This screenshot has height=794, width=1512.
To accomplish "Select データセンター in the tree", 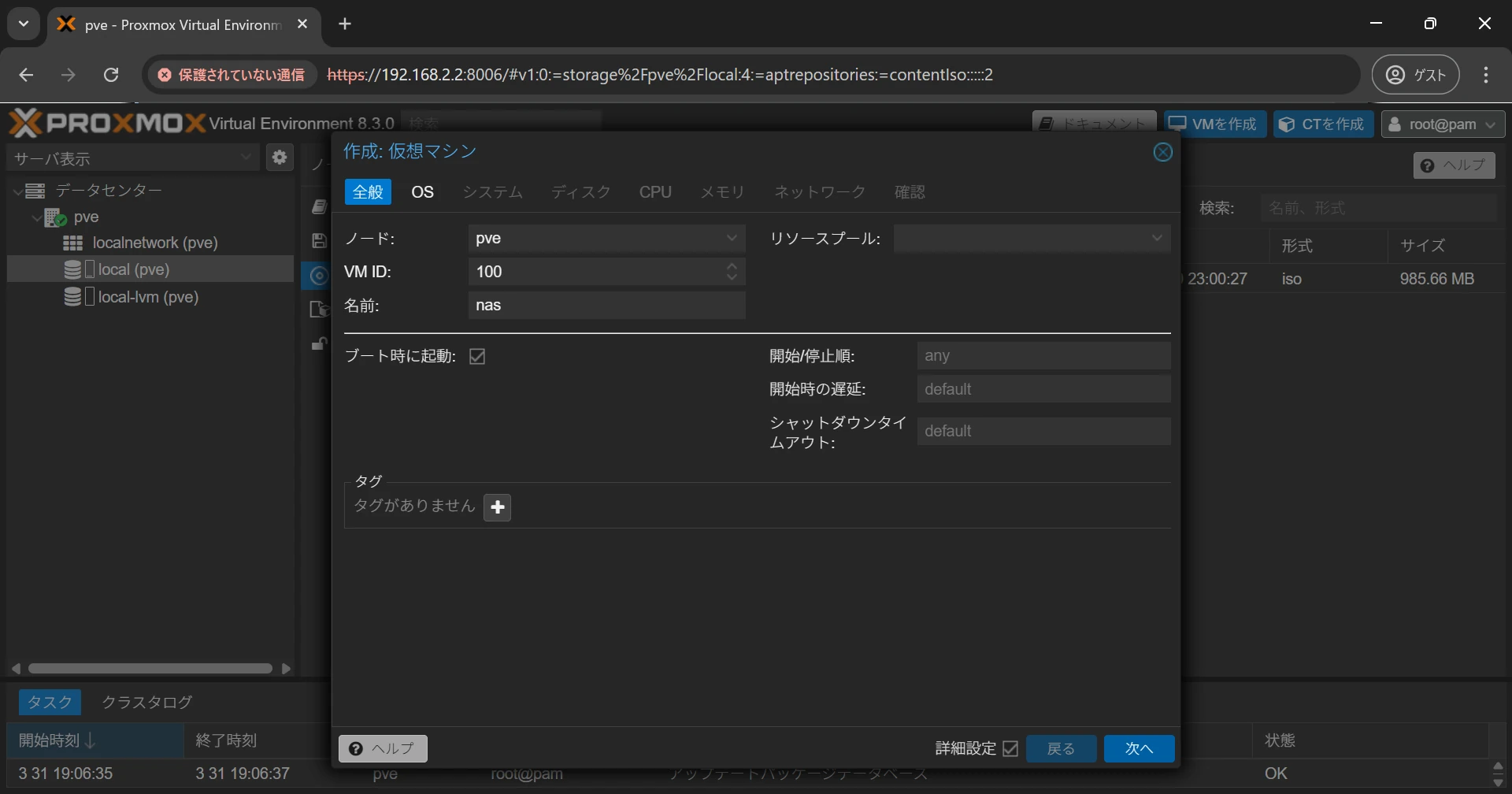I will pos(108,191).
